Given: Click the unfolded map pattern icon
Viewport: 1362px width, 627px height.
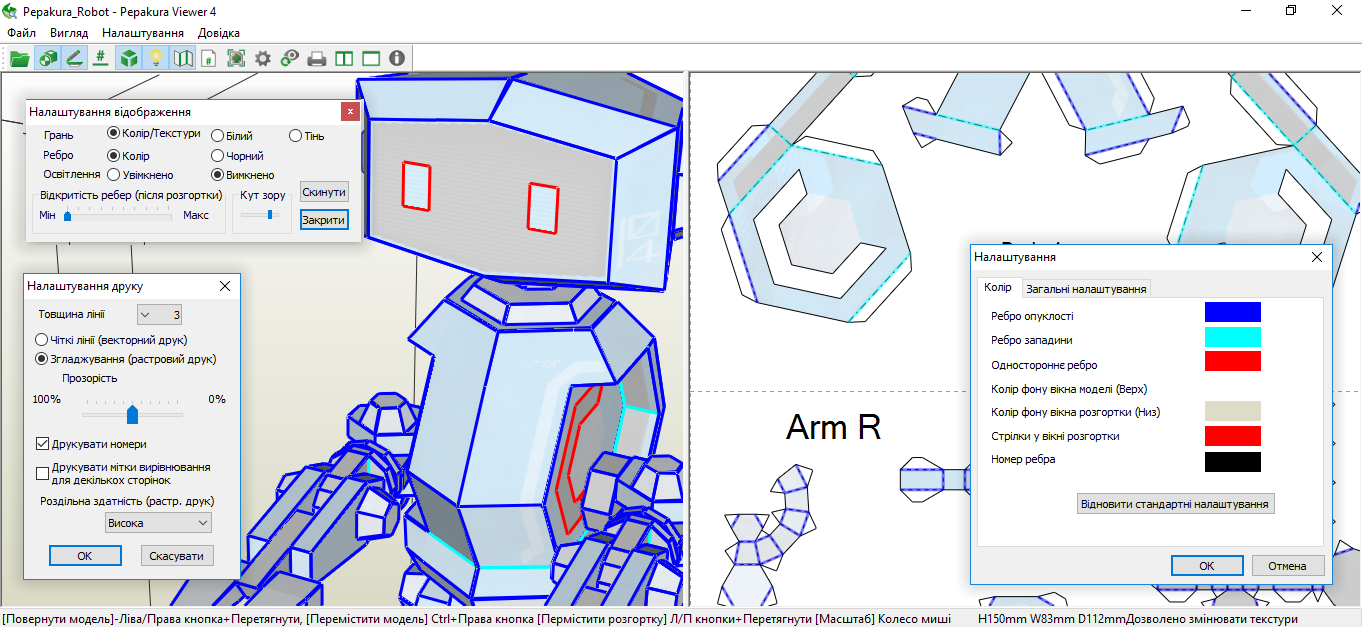Looking at the screenshot, I should pyautogui.click(x=182, y=59).
